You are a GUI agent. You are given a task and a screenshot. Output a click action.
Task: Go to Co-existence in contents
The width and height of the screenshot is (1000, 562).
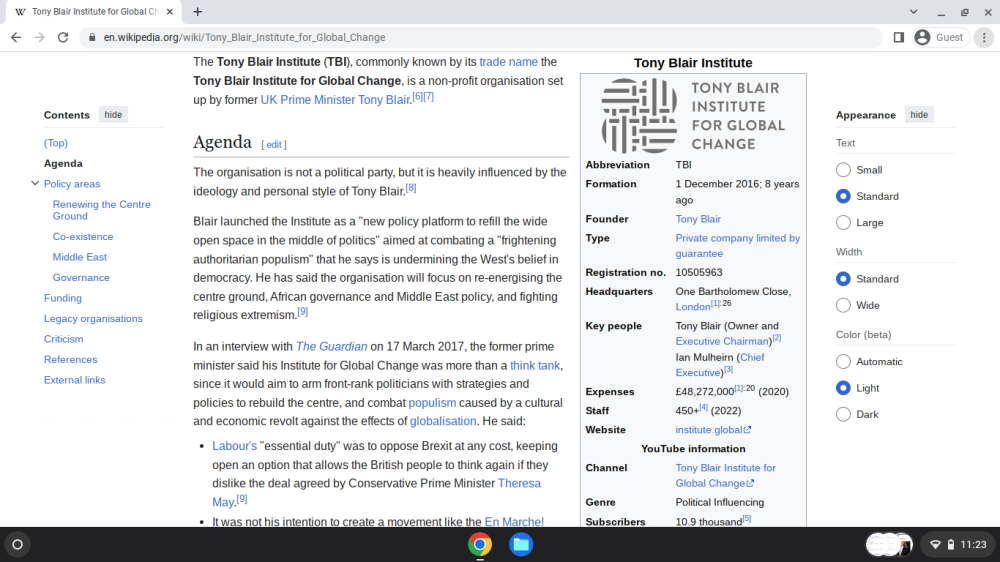pyautogui.click(x=83, y=237)
